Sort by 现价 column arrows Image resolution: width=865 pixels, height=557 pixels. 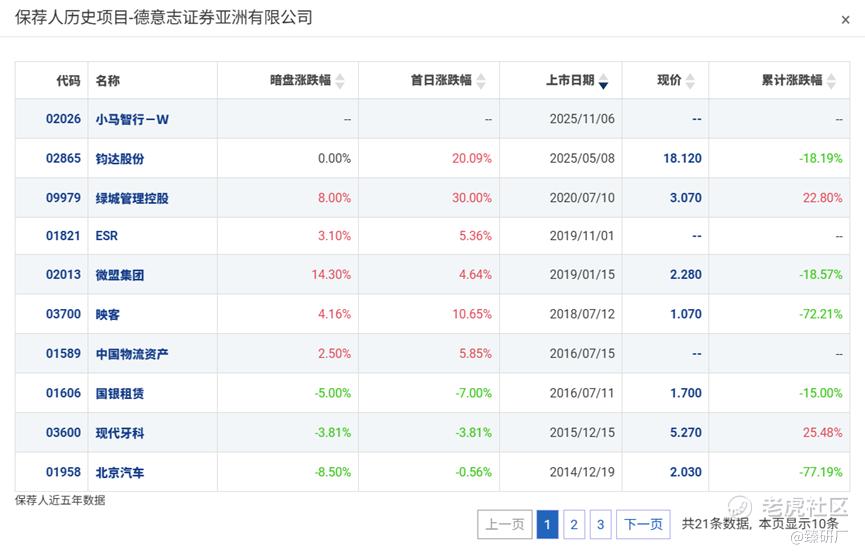coord(690,81)
